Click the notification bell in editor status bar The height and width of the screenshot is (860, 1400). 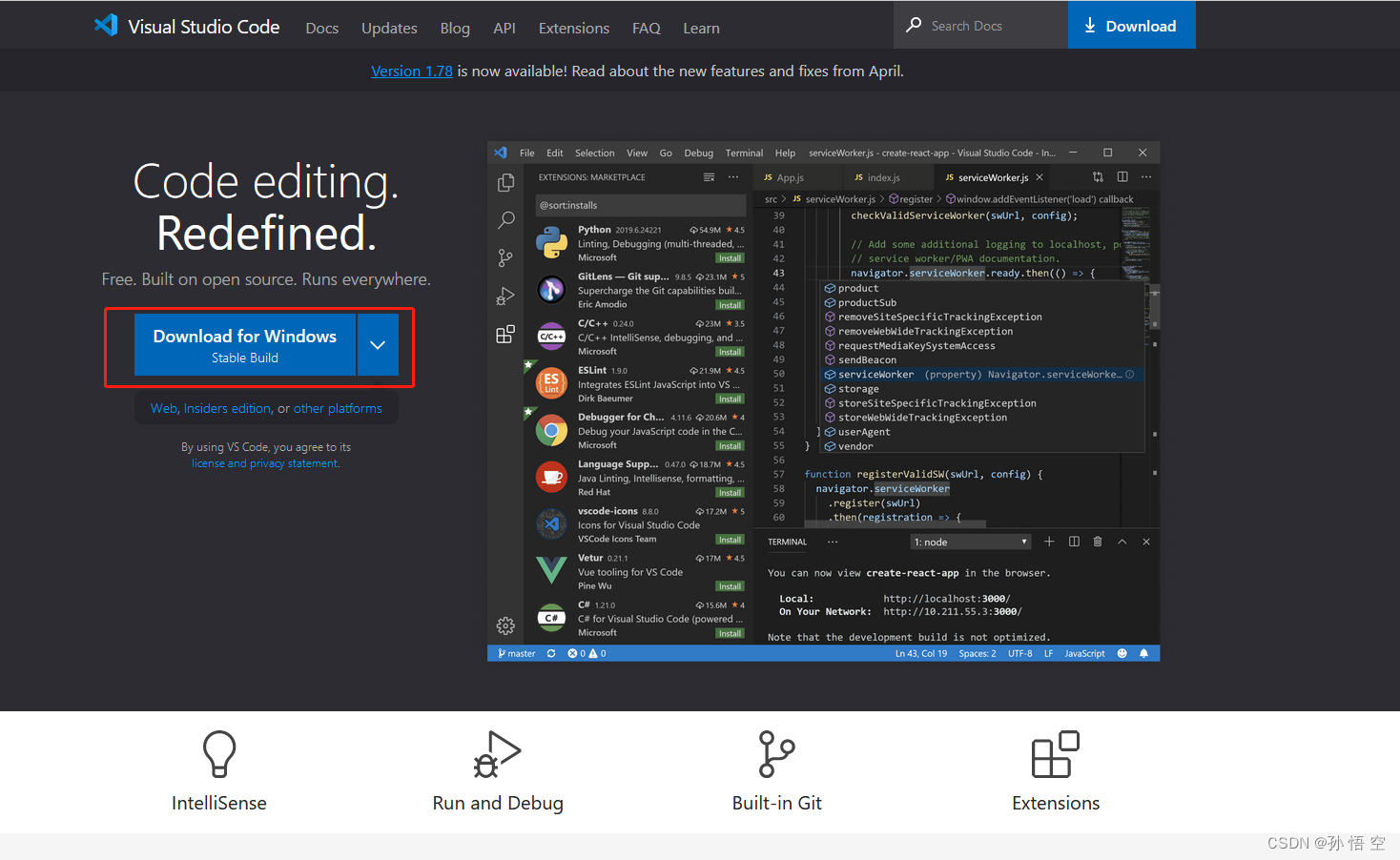coord(1143,654)
